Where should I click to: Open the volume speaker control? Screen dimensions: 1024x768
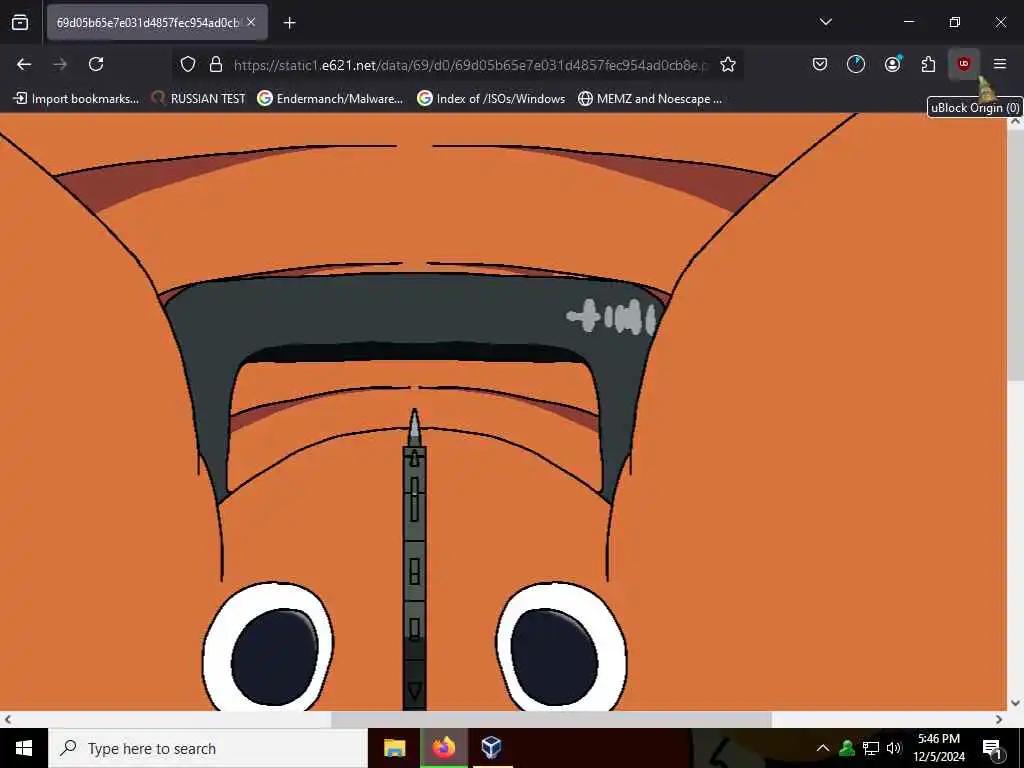point(894,748)
